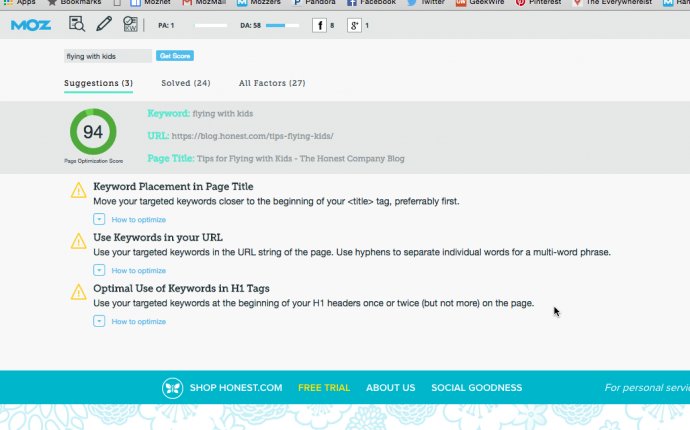
Task: Open How to optimize link under Page Title
Action: tap(139, 220)
